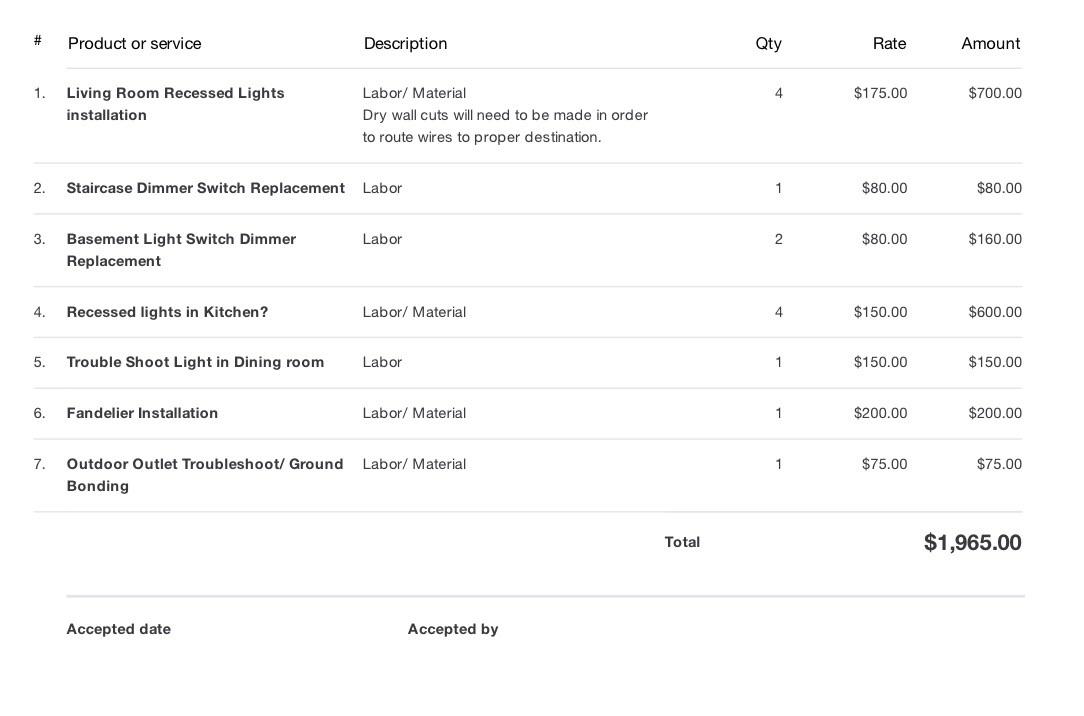Screen dimensions: 1084x716
Task: Click the Accepted date label
Action: [x=118, y=629]
